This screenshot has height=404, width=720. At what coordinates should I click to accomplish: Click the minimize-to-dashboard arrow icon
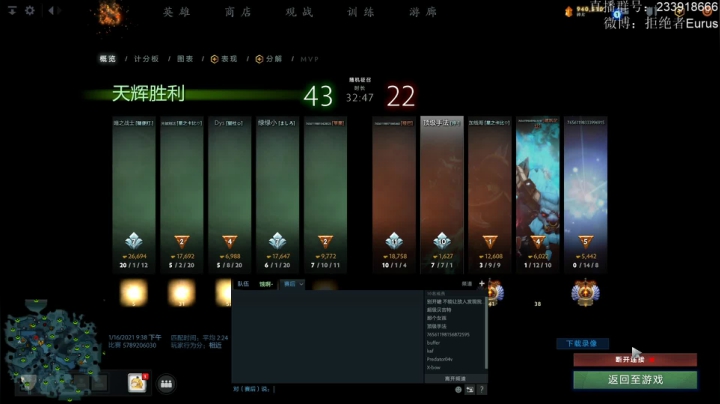tap(12, 10)
